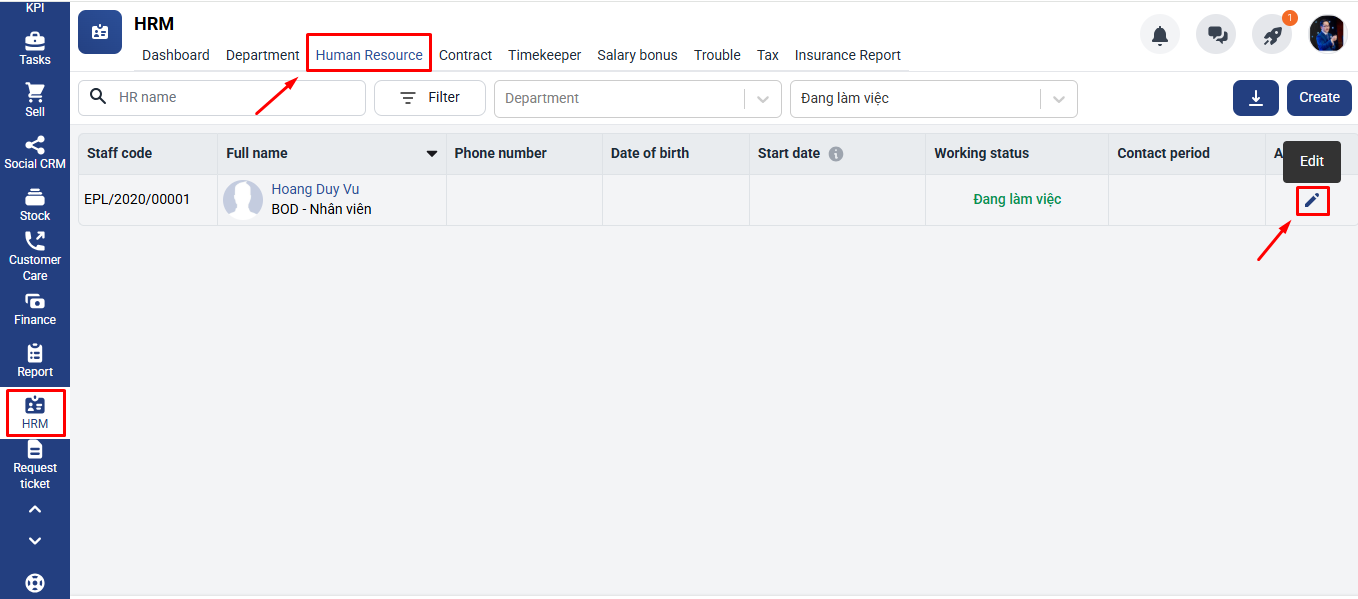Switch to the Timekeeper tab
Screen dimensions: 1358x599
click(544, 55)
